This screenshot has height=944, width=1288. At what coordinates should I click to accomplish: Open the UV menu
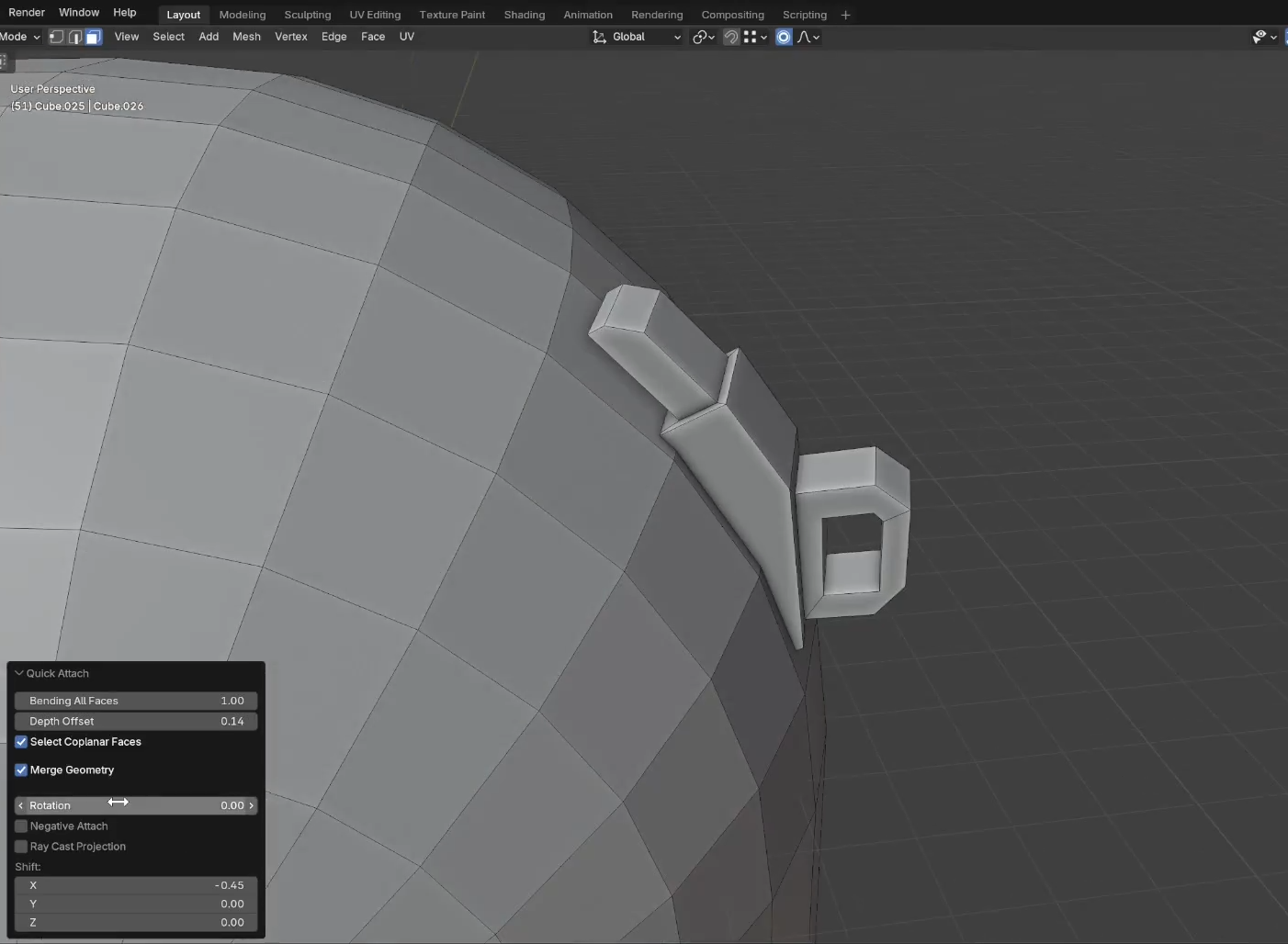click(x=407, y=37)
